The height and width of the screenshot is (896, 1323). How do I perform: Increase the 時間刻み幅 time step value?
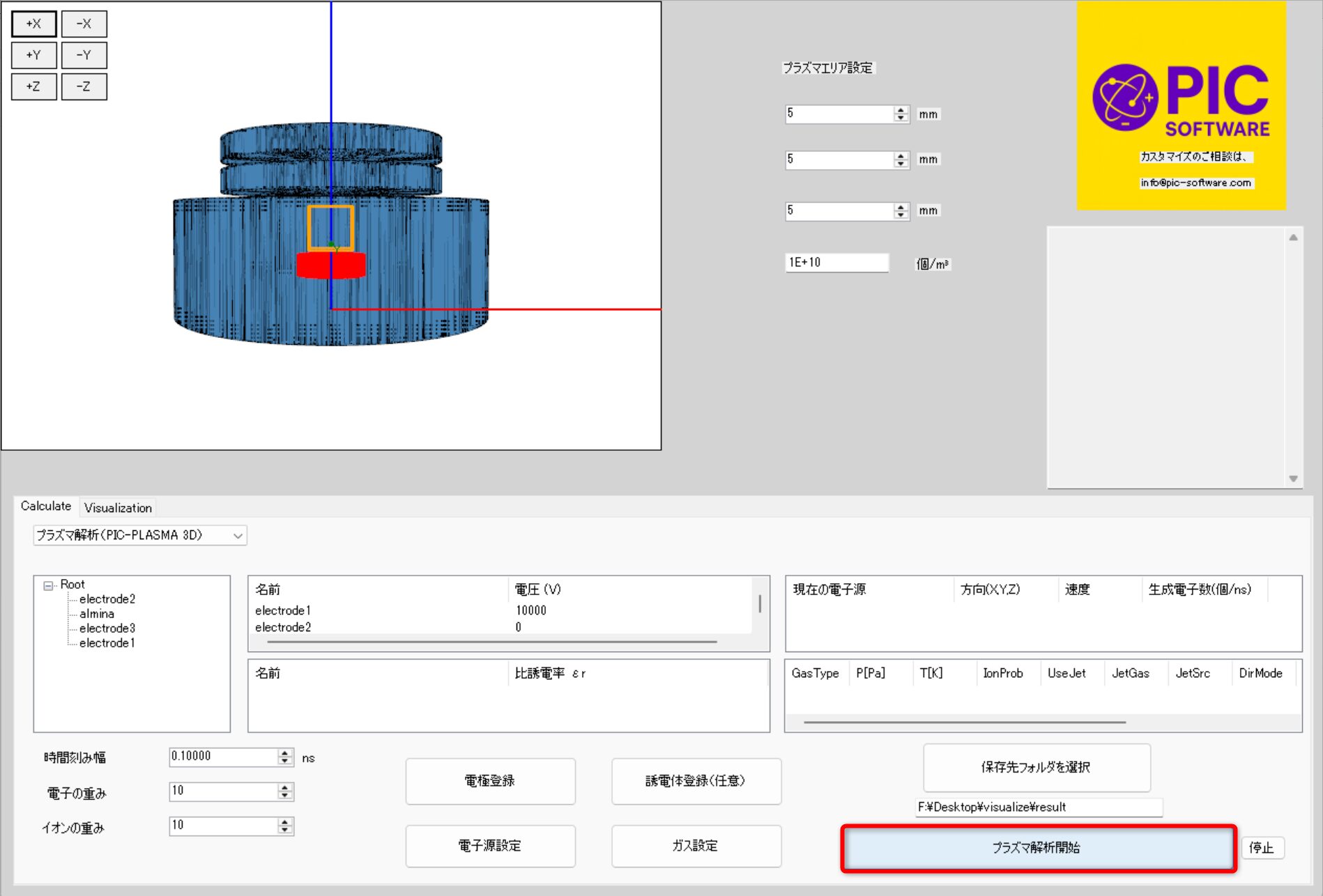tap(284, 753)
